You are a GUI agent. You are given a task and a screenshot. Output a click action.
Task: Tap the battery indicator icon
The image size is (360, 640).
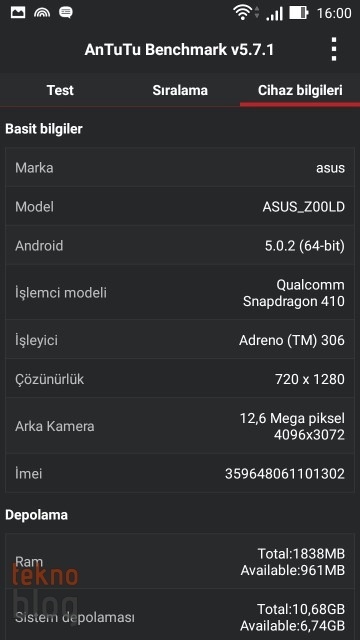pos(299,13)
